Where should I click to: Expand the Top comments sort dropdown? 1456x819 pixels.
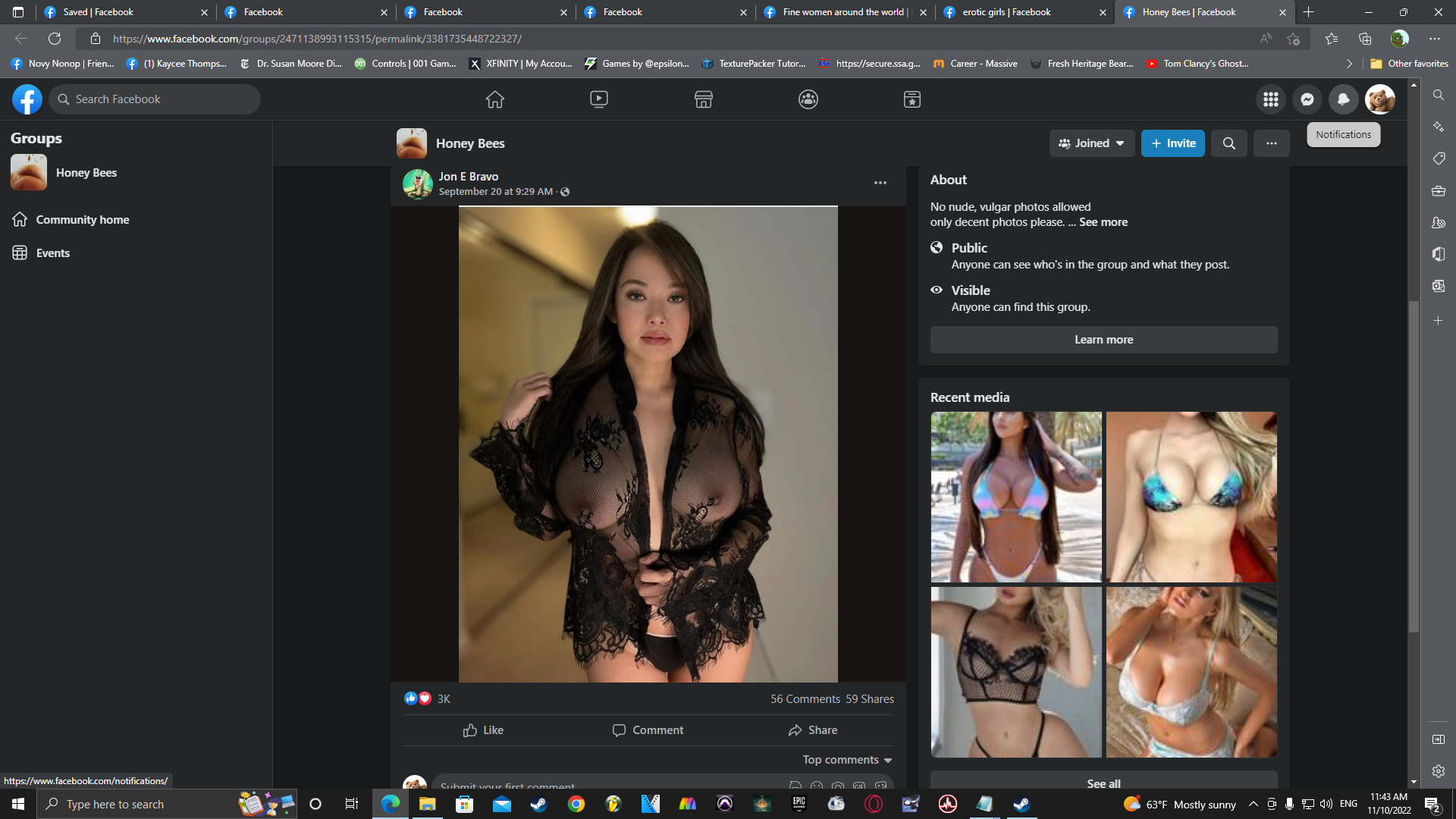(x=847, y=760)
